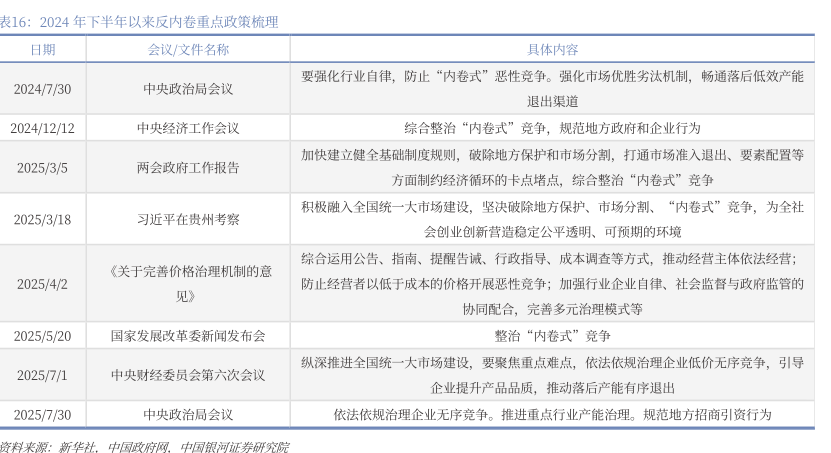Select the 2024/12/12 date cell

pyautogui.click(x=42, y=128)
